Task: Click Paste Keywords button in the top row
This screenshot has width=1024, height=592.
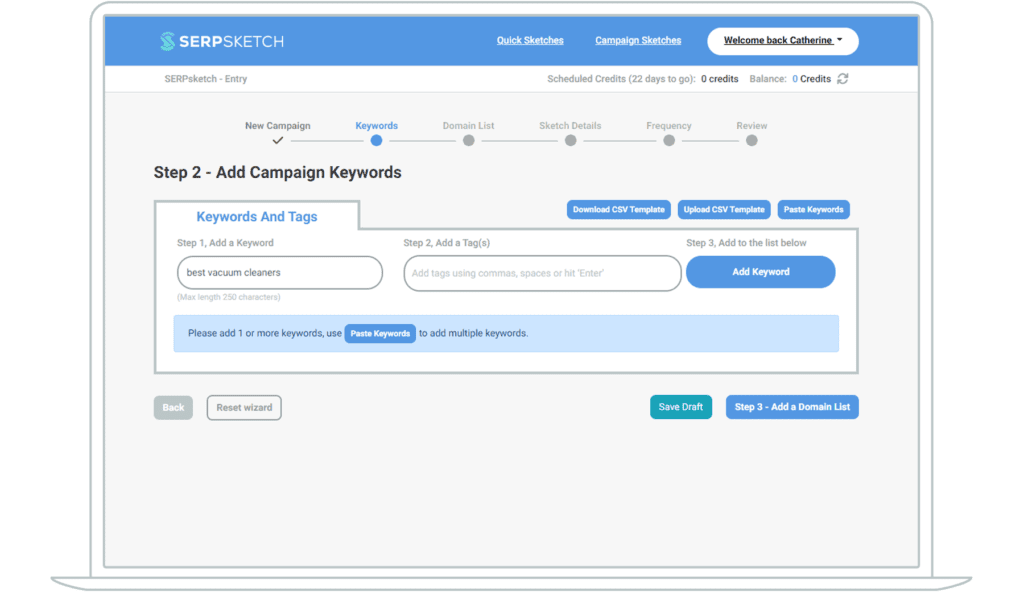Action: click(813, 210)
